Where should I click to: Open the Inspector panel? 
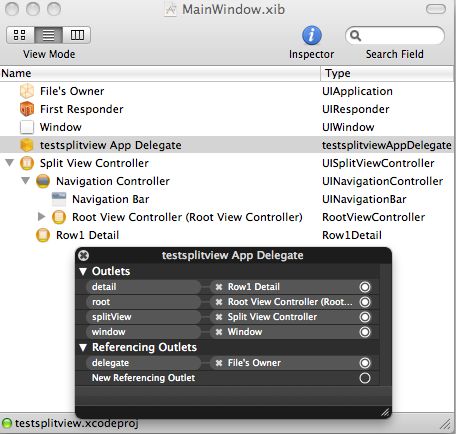[312, 35]
